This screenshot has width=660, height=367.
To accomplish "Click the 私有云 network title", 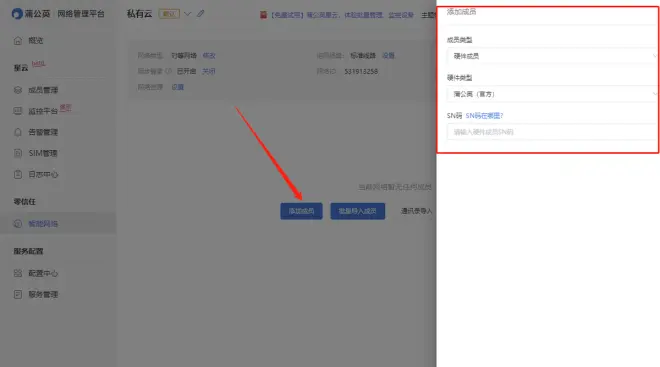I will 139,14.
